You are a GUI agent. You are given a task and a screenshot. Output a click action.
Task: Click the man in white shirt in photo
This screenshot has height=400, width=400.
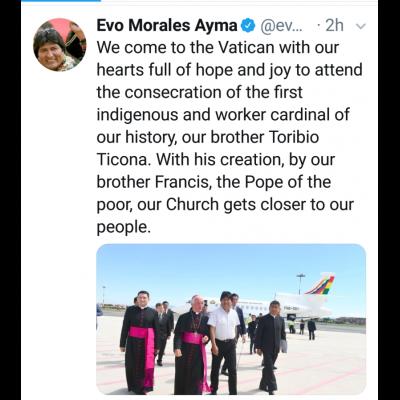pyautogui.click(x=224, y=342)
